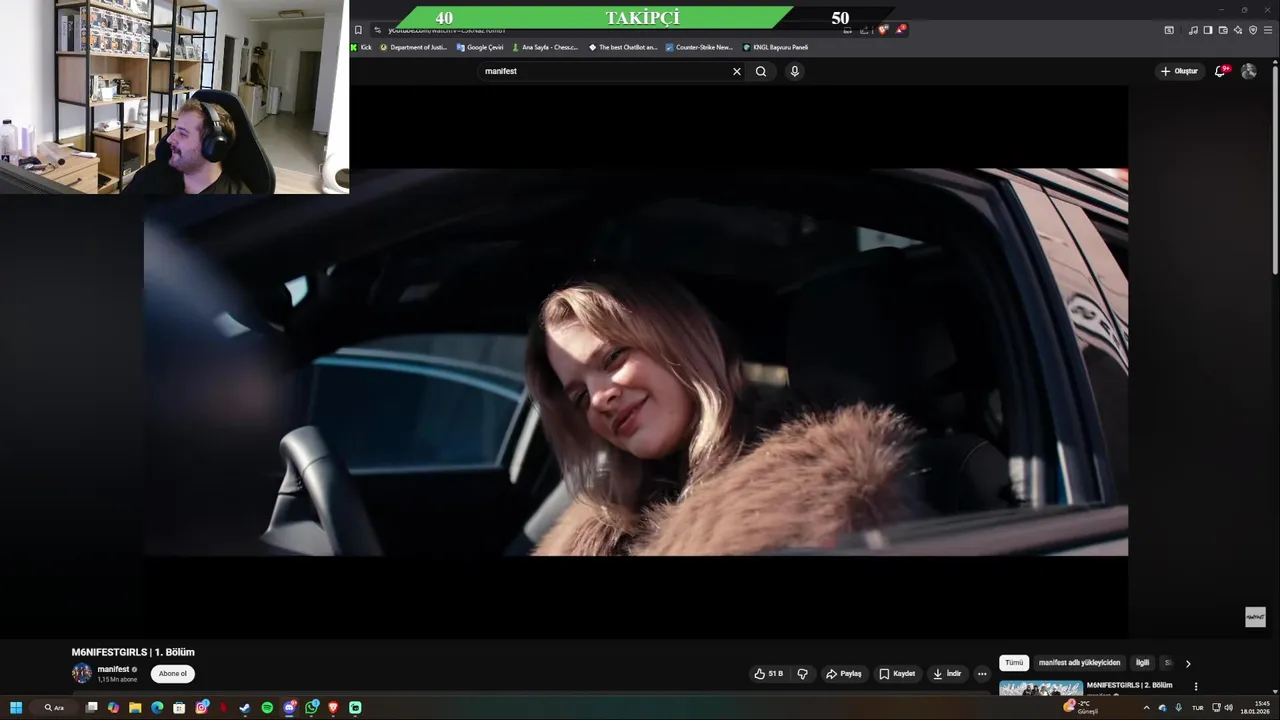Open Leo AI star icon
This screenshot has width=1280, height=720.
point(1238,30)
